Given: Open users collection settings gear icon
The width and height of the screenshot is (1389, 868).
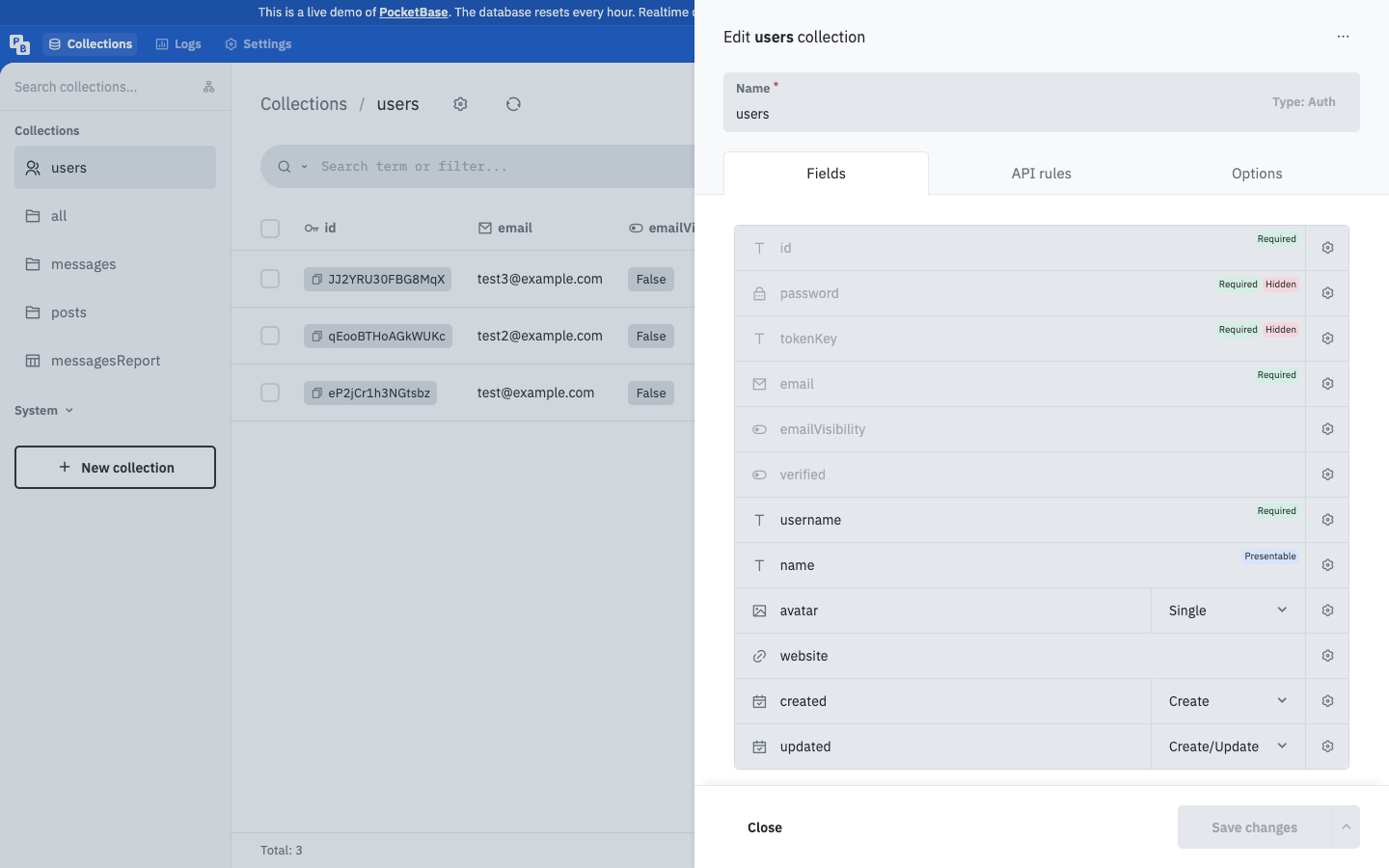Looking at the screenshot, I should (x=460, y=104).
